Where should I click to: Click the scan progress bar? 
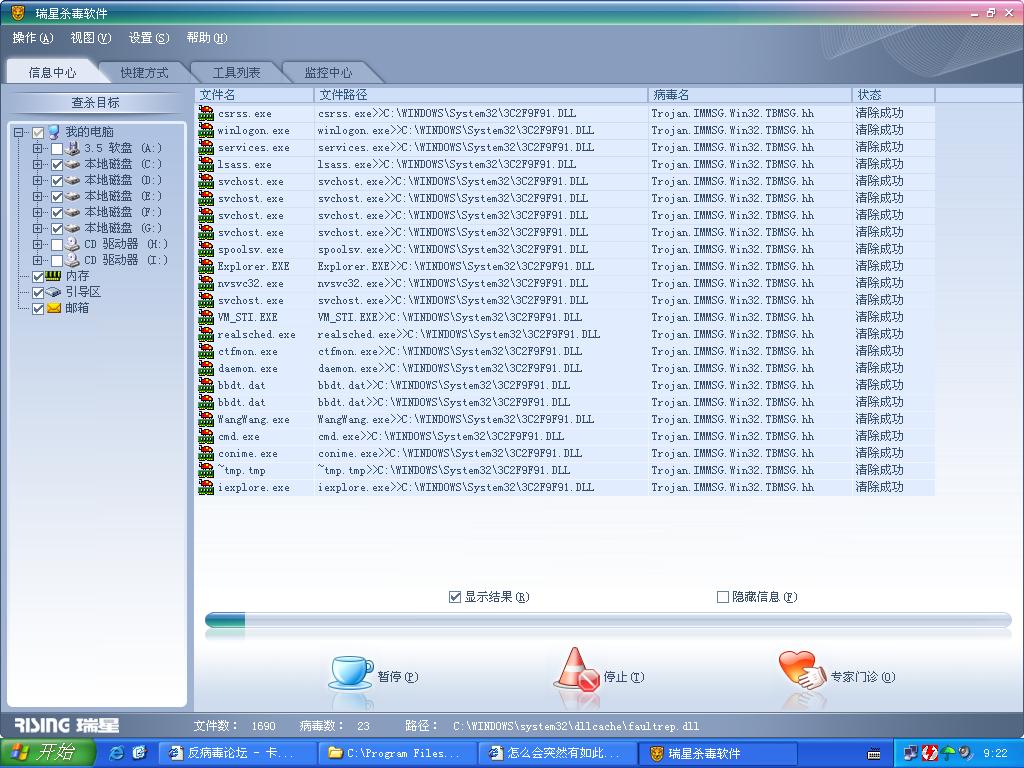608,620
